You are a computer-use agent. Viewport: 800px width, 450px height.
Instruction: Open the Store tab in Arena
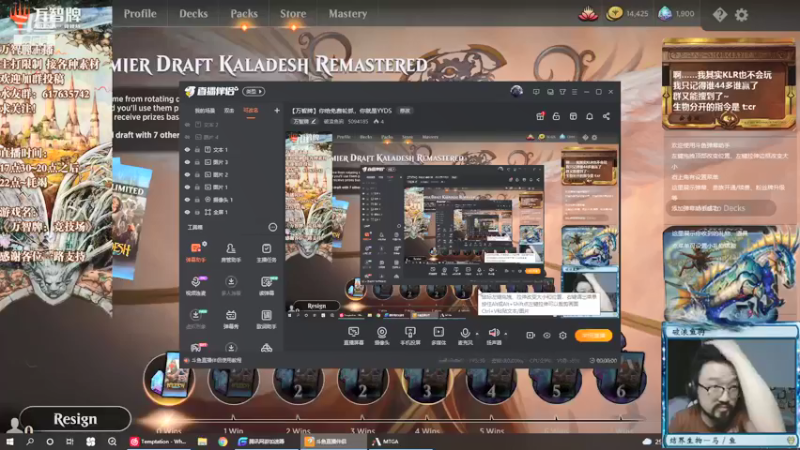[293, 14]
